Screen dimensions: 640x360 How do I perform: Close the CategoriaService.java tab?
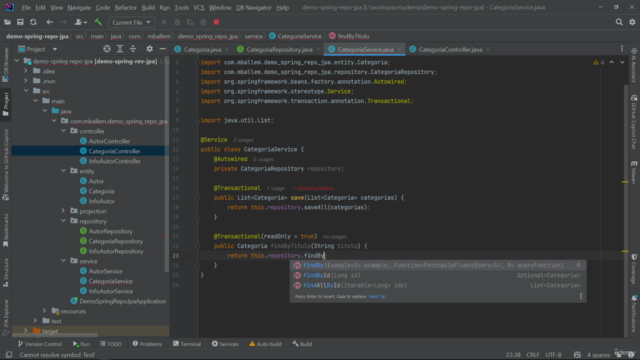(x=400, y=49)
